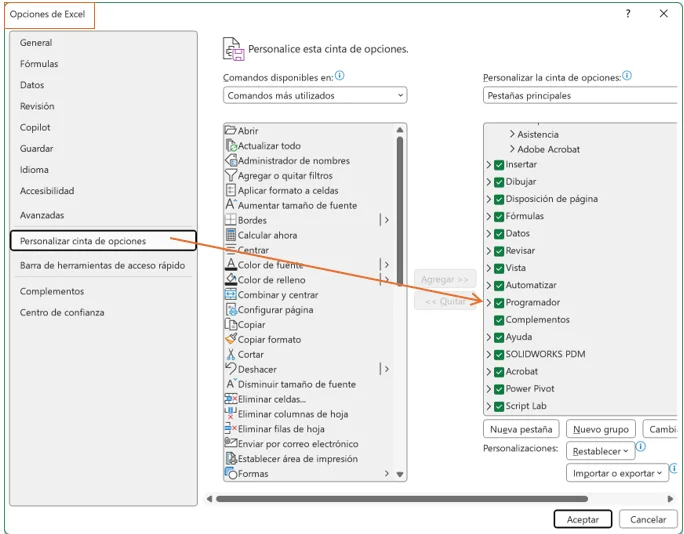Click info icon beside Comandos disponibles en
The image size is (684, 534).
pos(339,76)
